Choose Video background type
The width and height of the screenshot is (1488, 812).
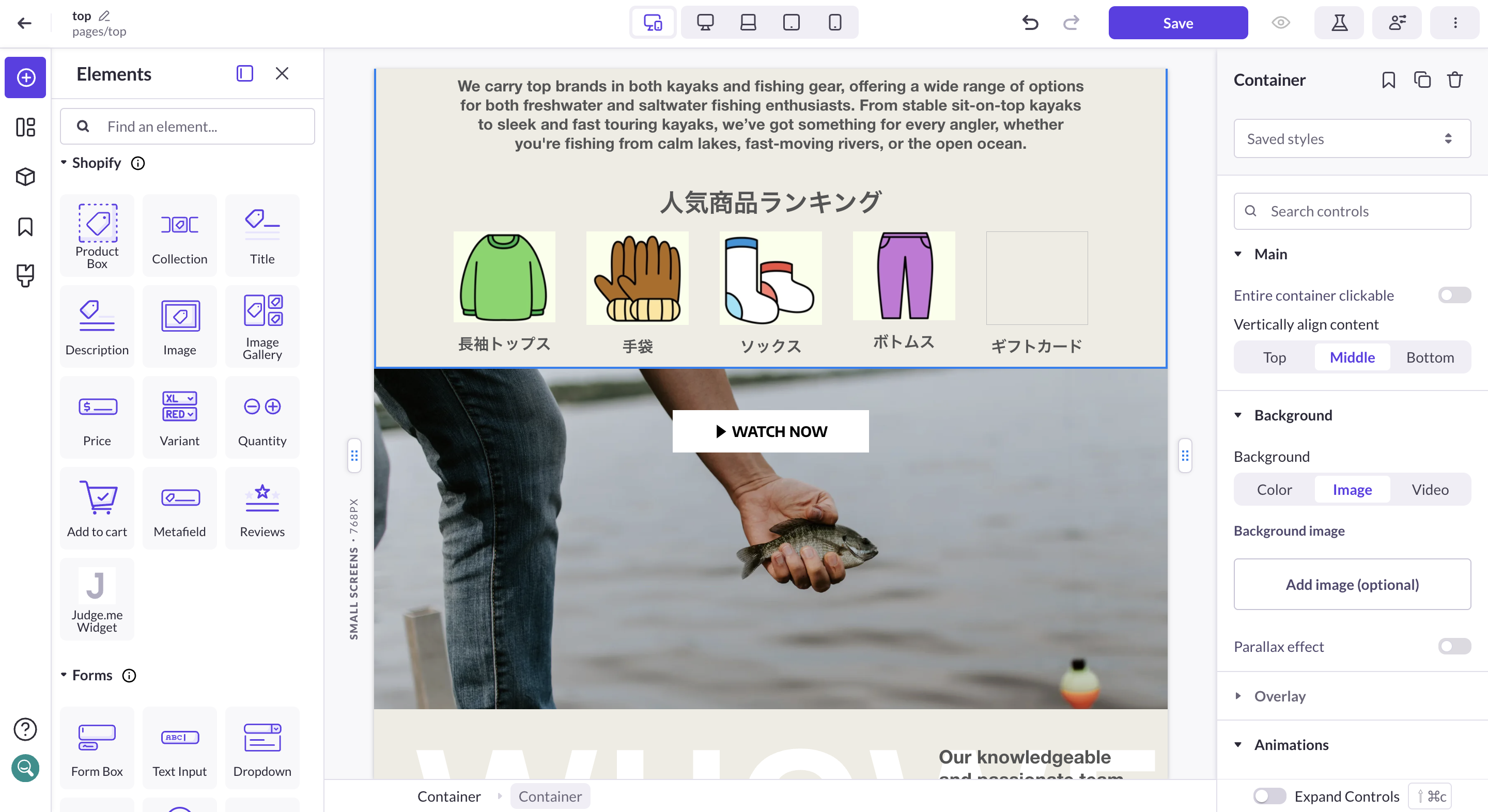[1430, 489]
